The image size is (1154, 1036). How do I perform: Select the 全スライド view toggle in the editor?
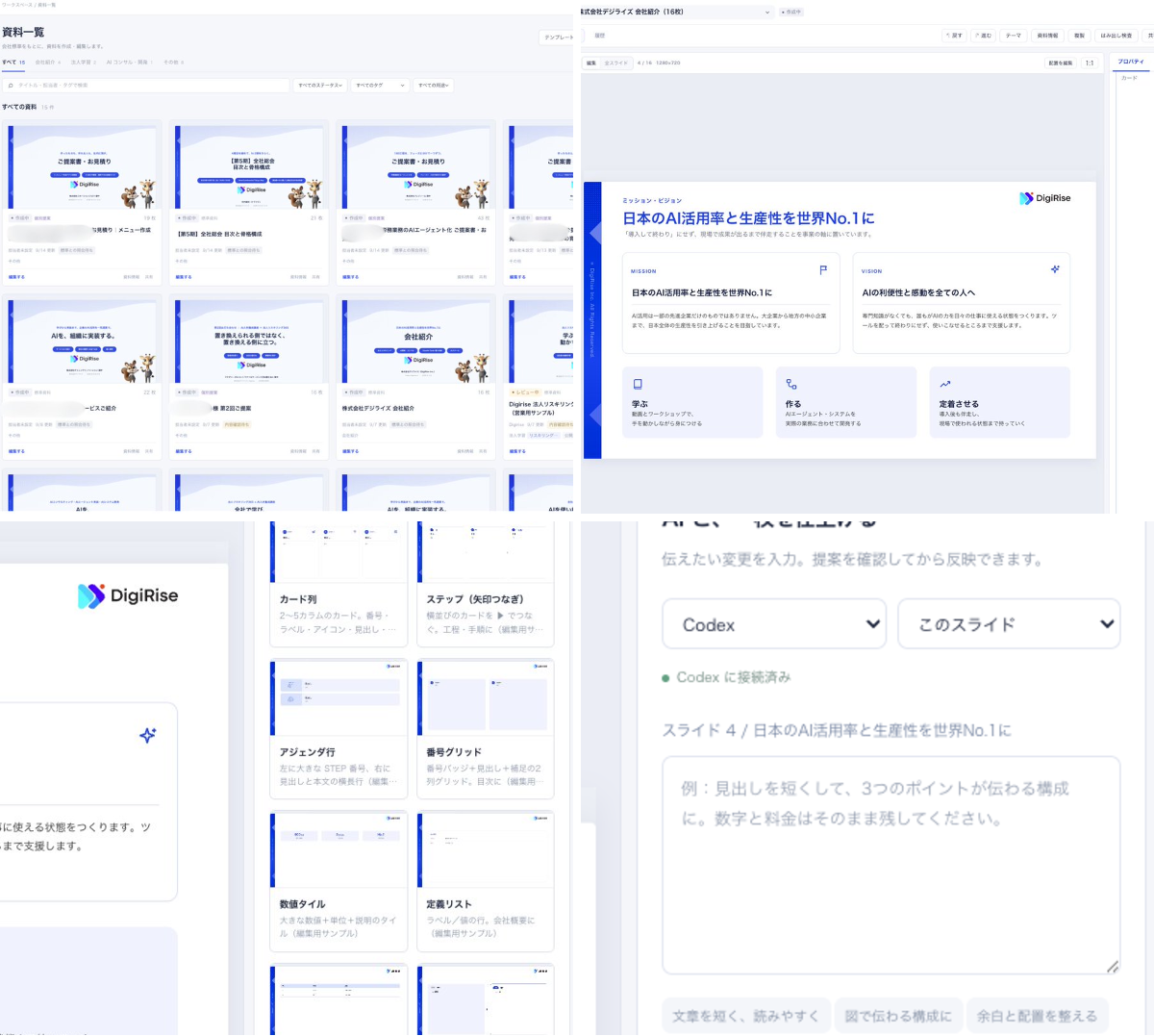click(x=615, y=63)
